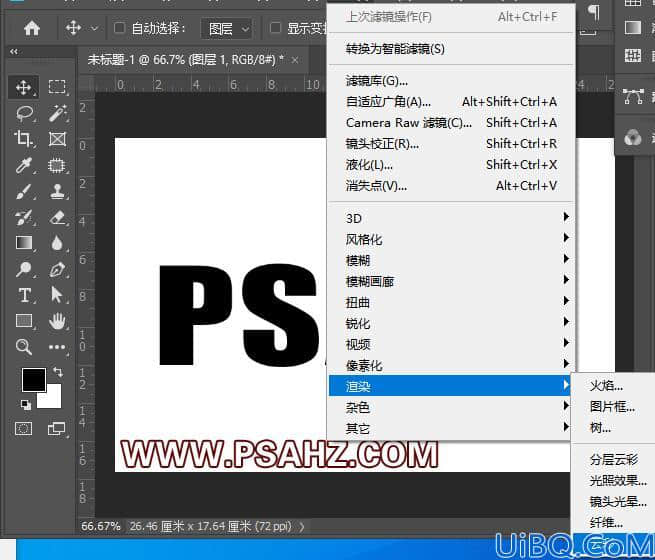Select the Horizontal Type tool
The image size is (655, 560).
tap(24, 295)
